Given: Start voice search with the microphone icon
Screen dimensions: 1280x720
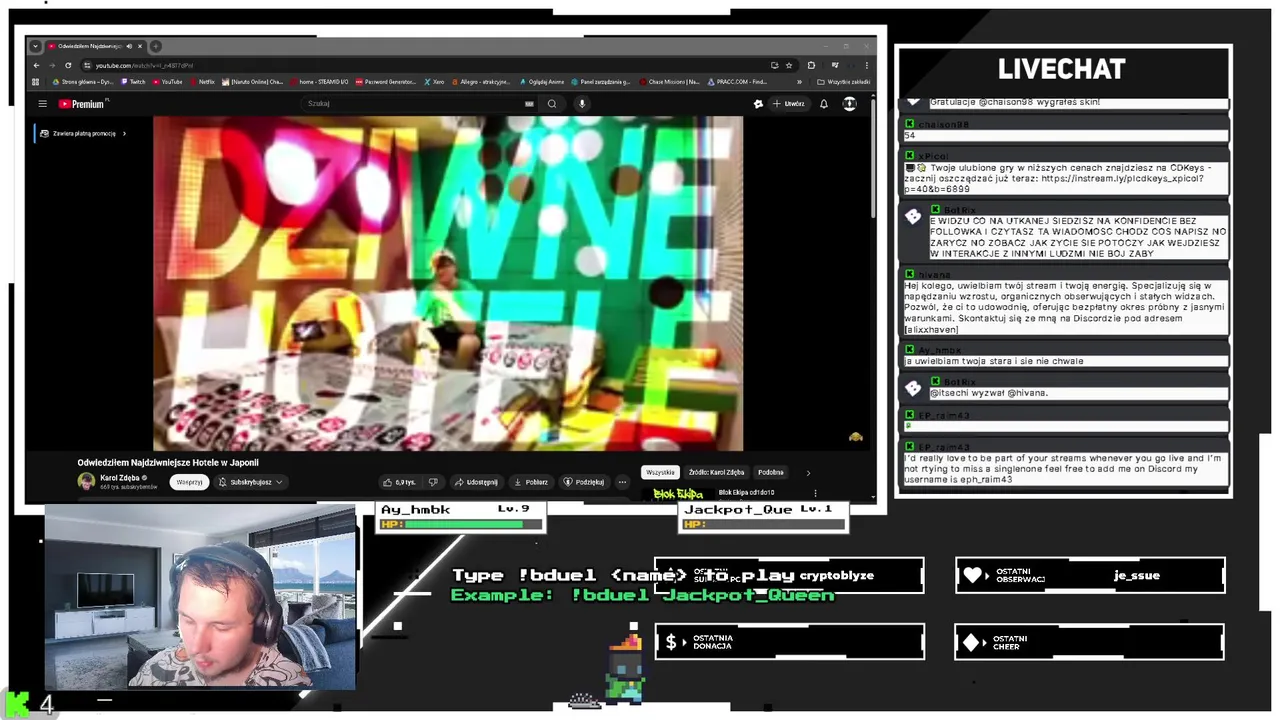Looking at the screenshot, I should (581, 104).
